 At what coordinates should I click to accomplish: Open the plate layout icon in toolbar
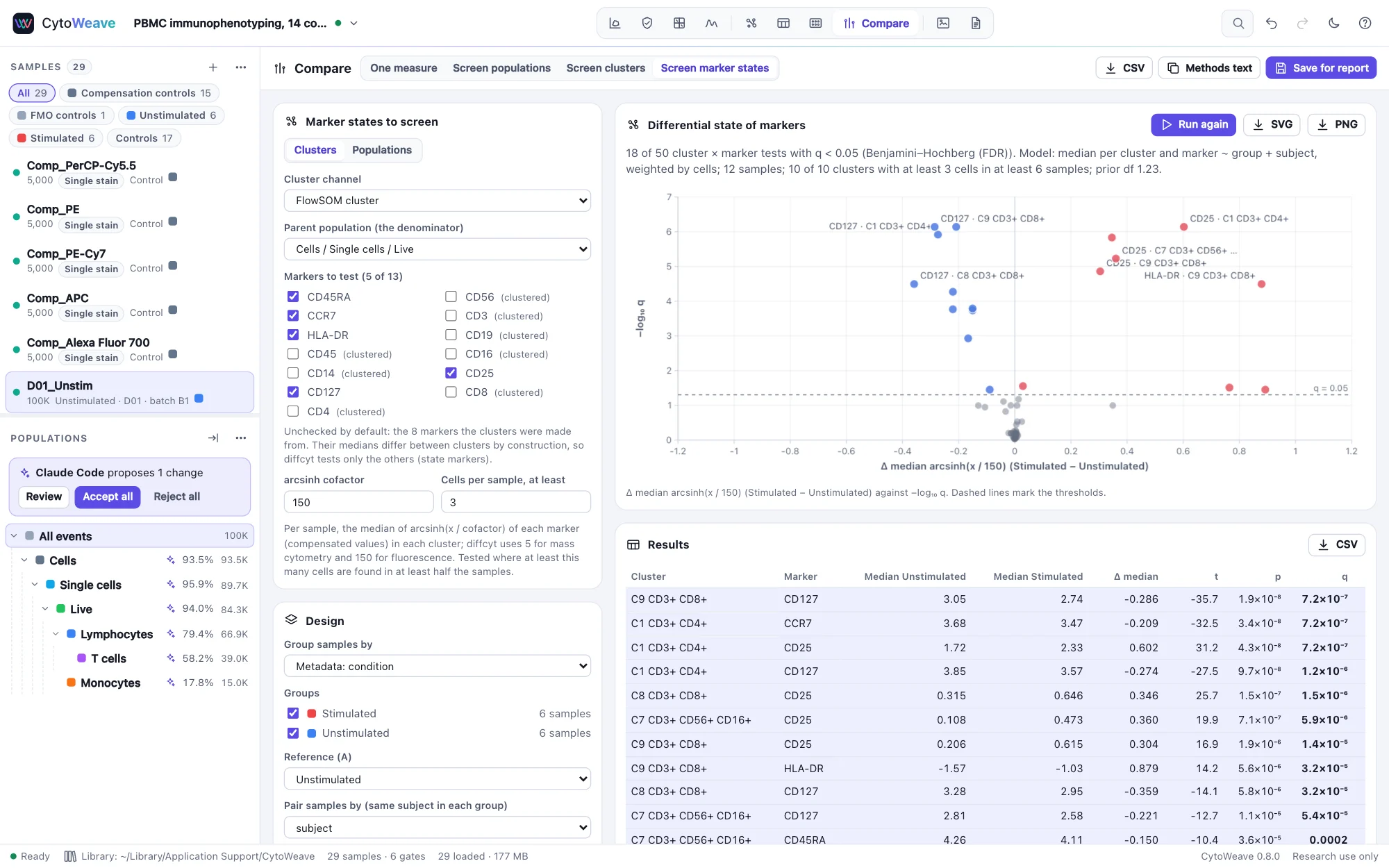816,23
